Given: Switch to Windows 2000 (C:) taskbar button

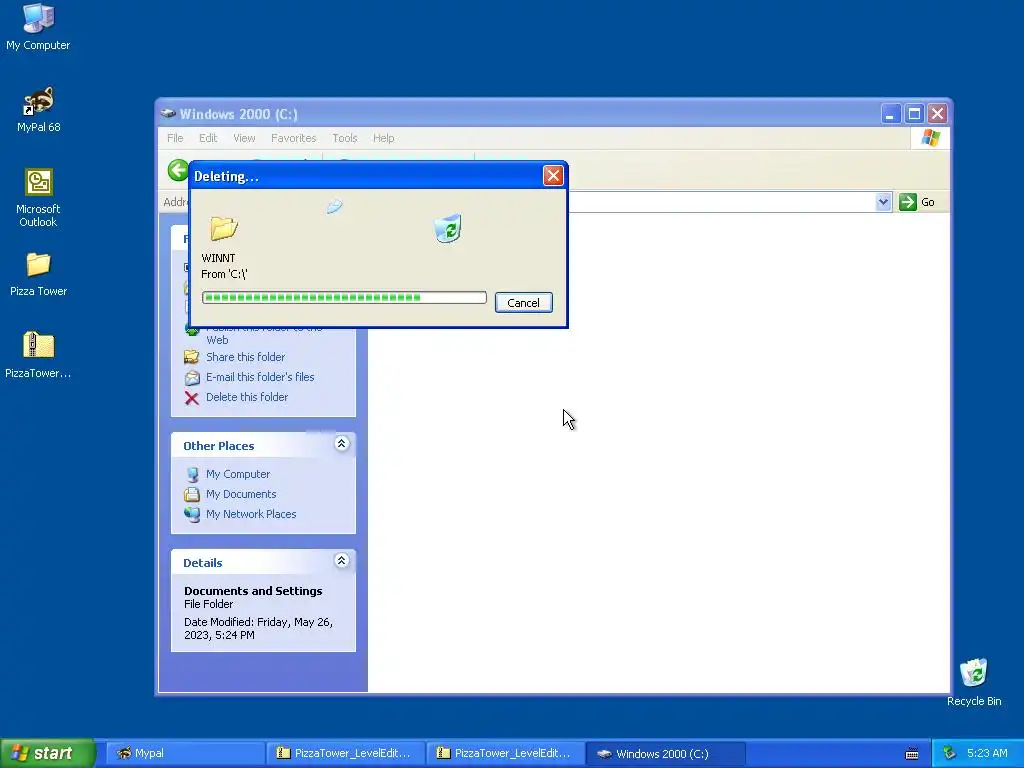Looking at the screenshot, I should tap(665, 753).
